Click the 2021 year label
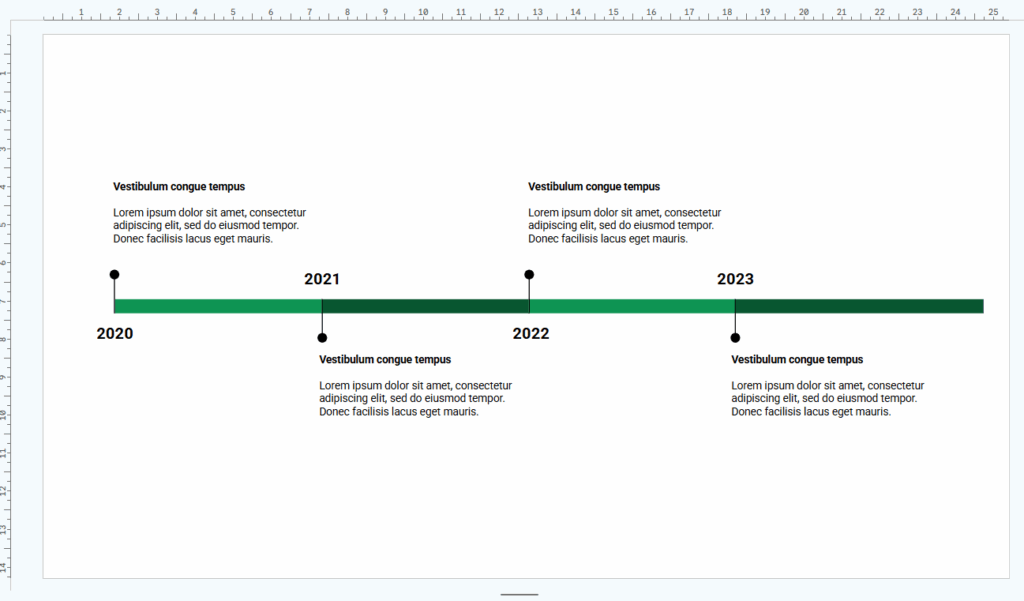Screen dimensions: 1024x601 tap(322, 280)
